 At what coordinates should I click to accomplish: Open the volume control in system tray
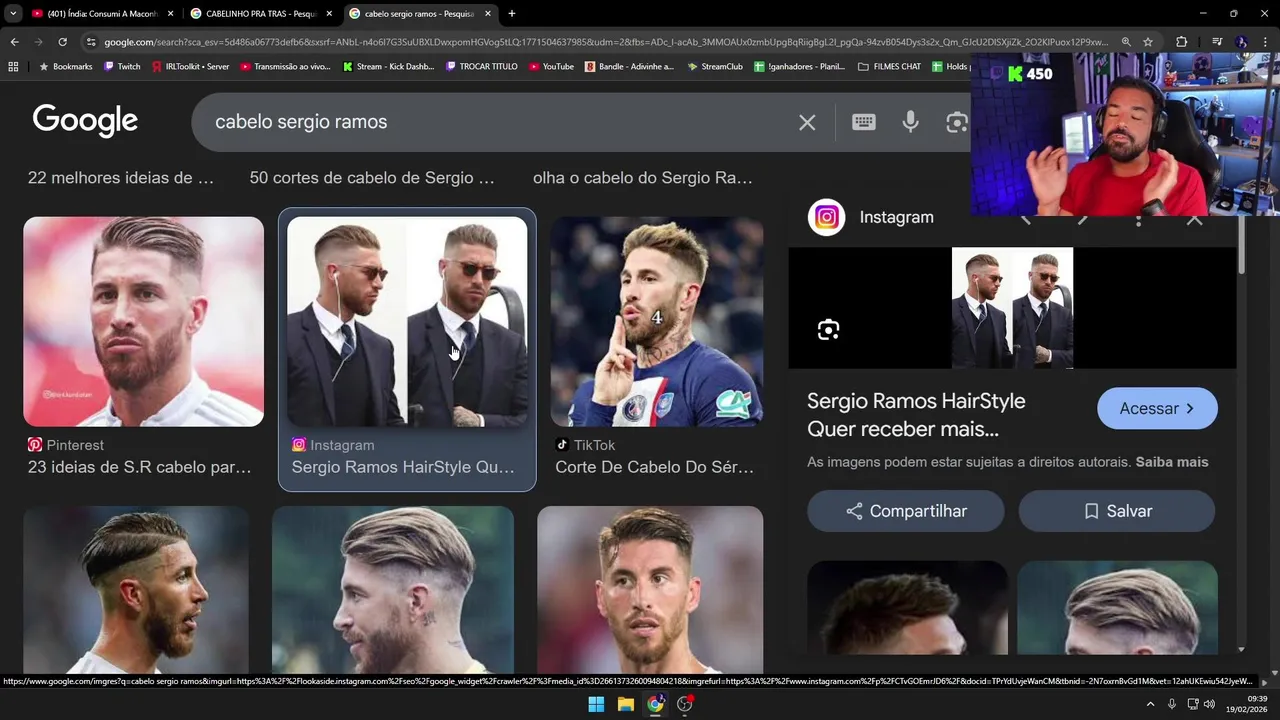pyautogui.click(x=1210, y=704)
